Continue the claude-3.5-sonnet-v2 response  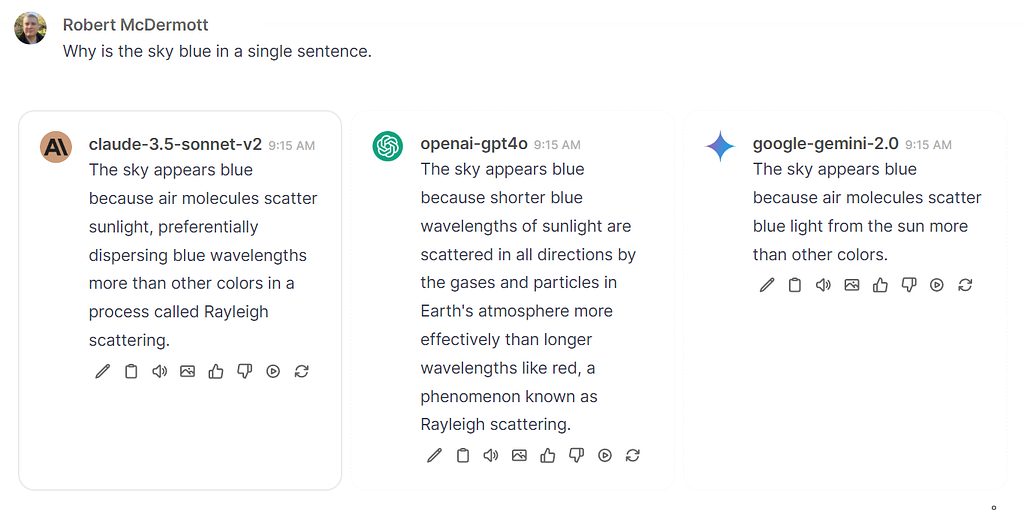[x=273, y=372]
